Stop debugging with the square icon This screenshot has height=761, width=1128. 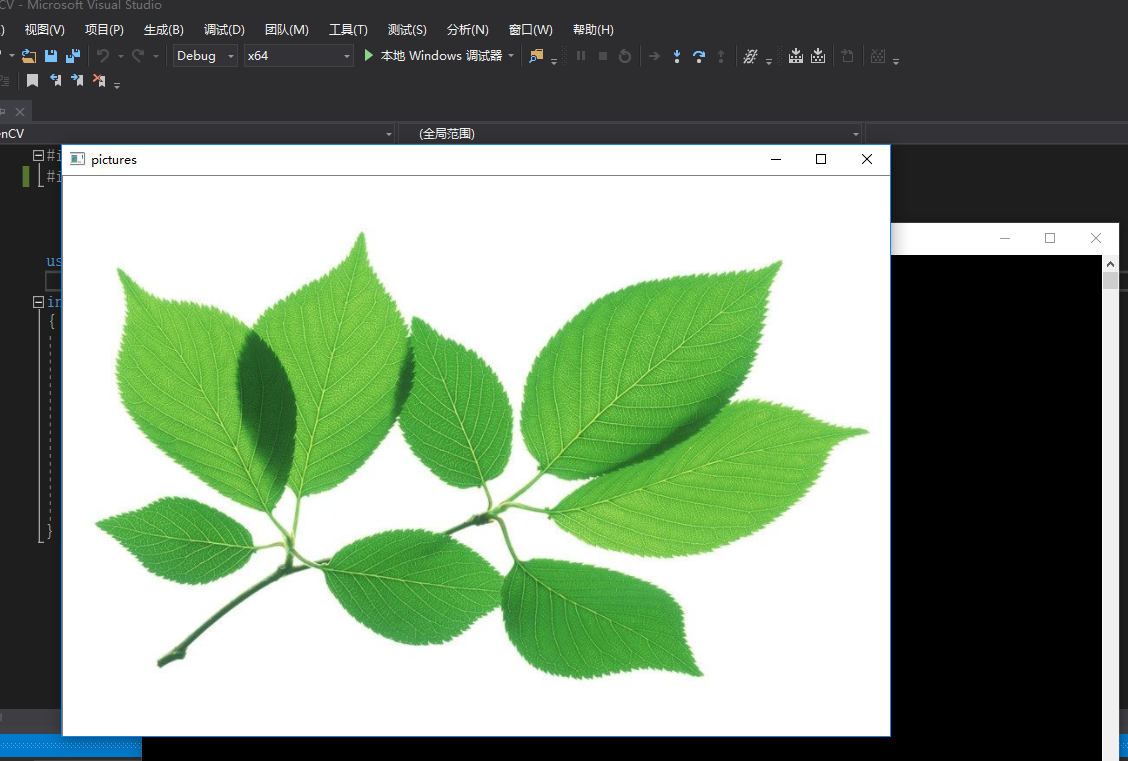pyautogui.click(x=603, y=55)
